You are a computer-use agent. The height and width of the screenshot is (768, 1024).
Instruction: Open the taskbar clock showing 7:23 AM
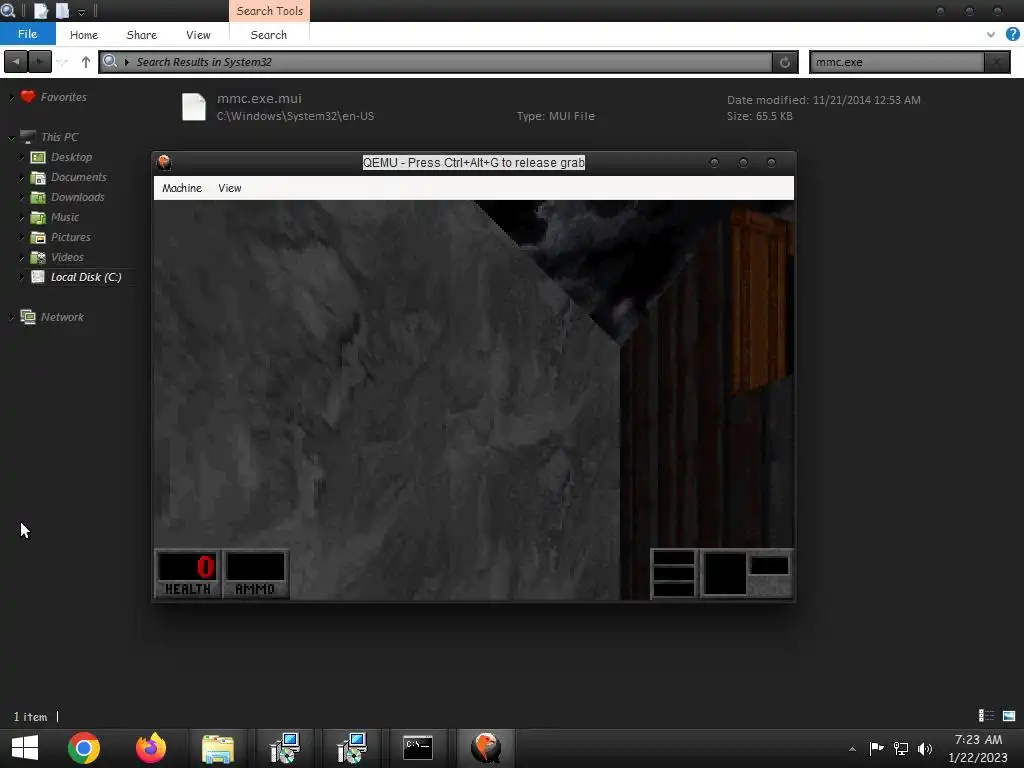pos(978,748)
